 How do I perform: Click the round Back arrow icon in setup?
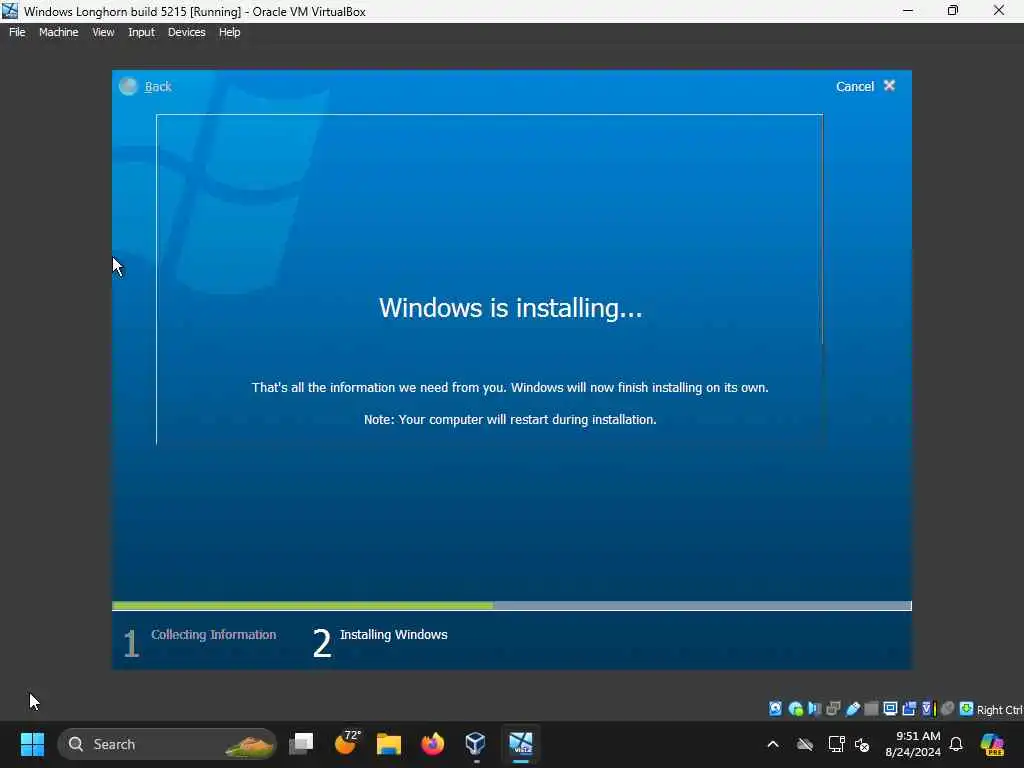128,86
